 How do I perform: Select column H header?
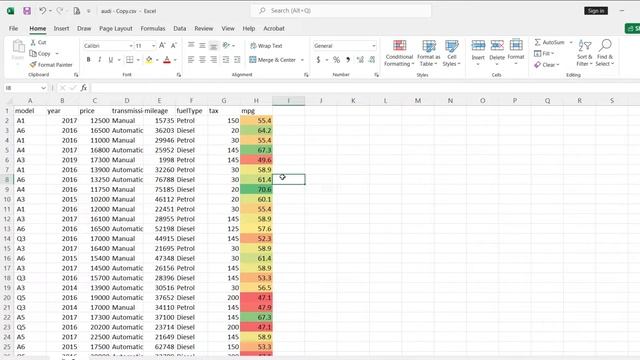tap(256, 100)
